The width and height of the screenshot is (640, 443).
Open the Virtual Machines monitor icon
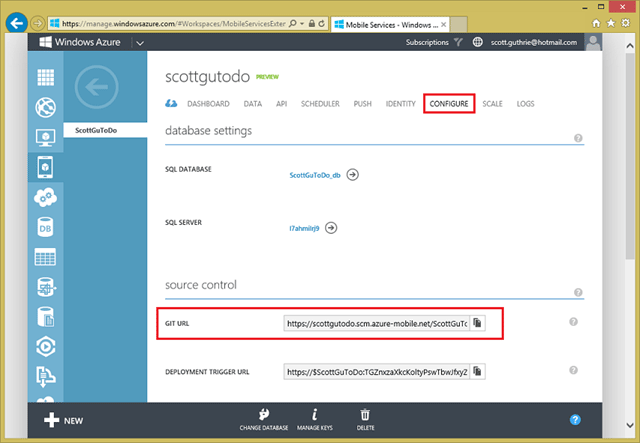point(45,138)
